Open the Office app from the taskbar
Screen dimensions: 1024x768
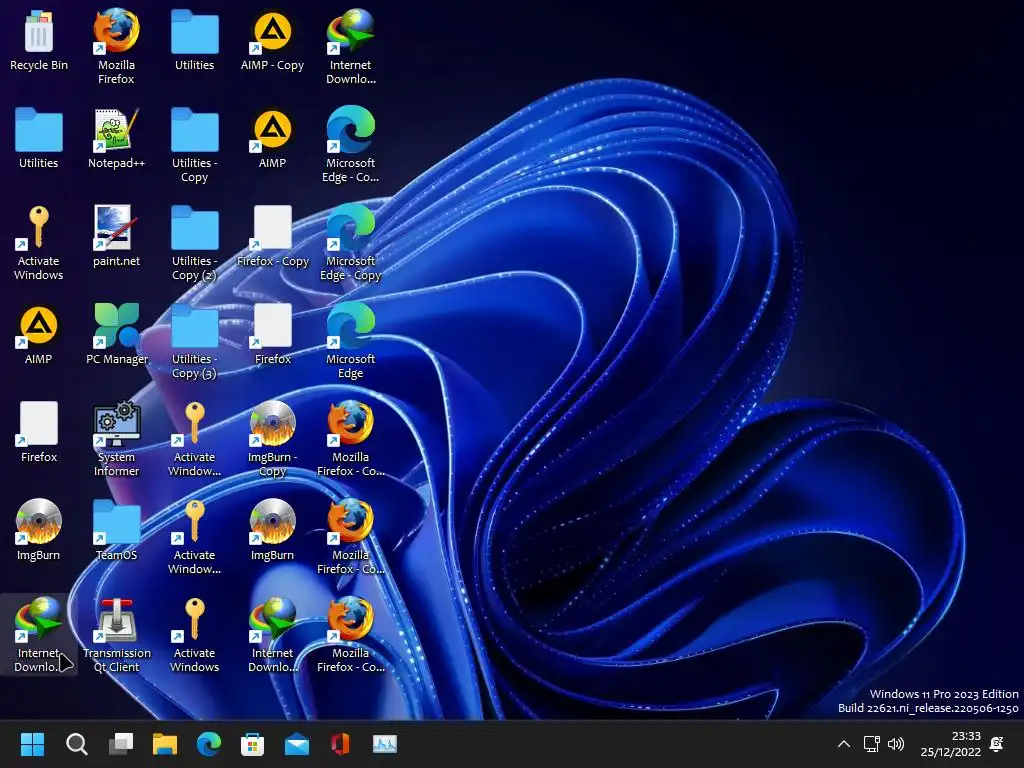click(x=340, y=744)
